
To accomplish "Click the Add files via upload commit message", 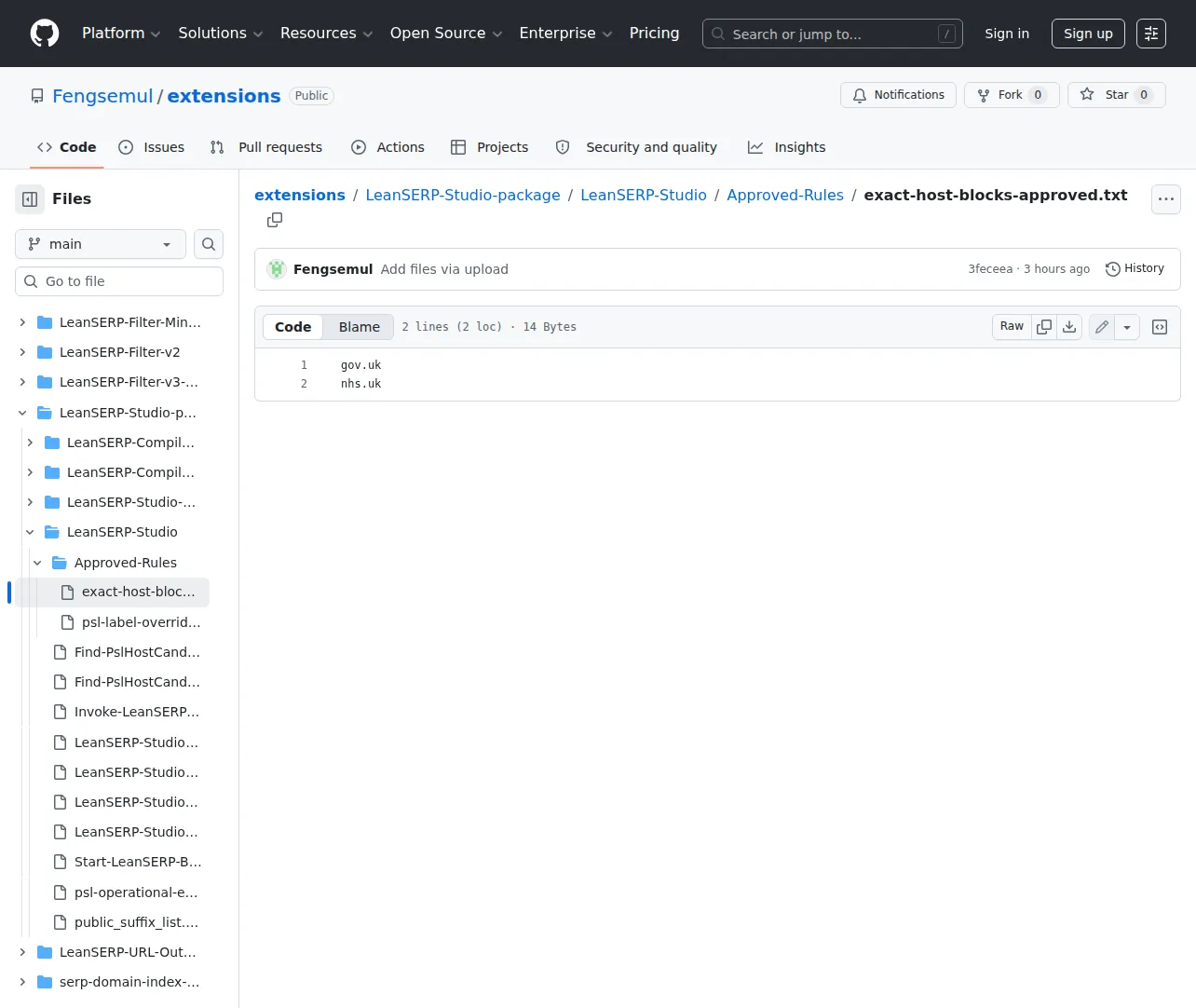I will coord(444,269).
